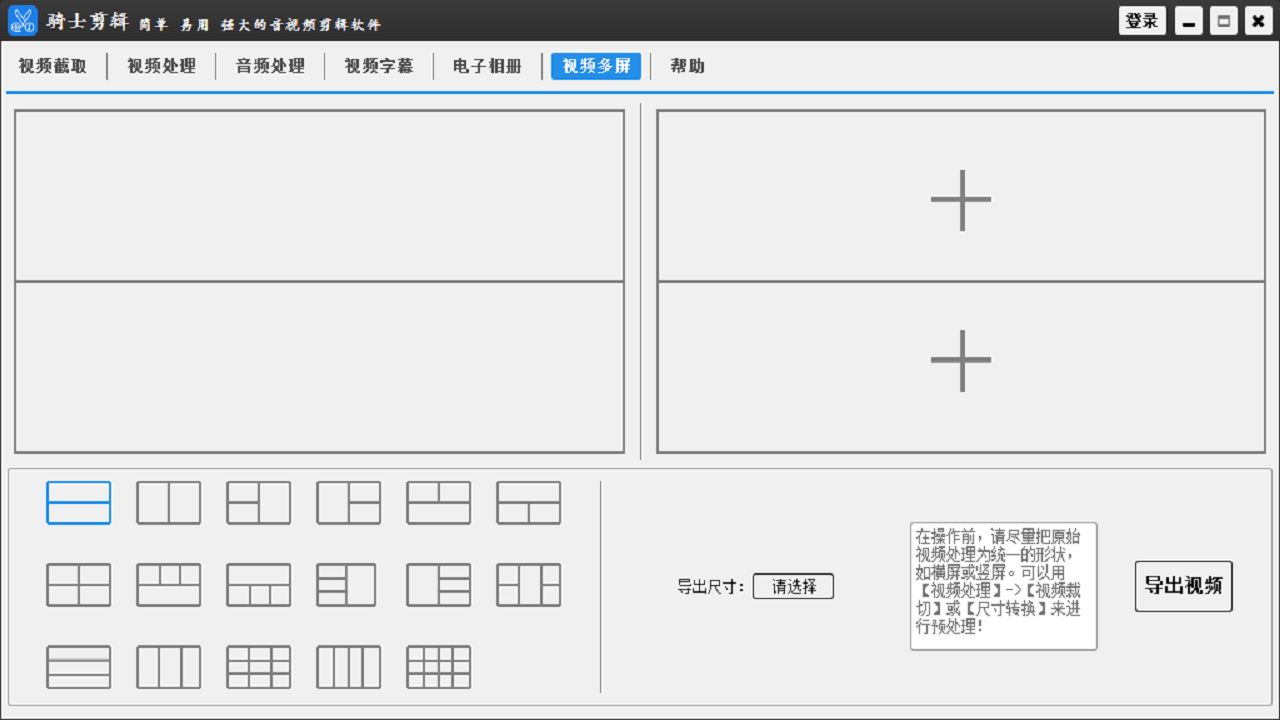Open the 电子相册 tab

487,66
